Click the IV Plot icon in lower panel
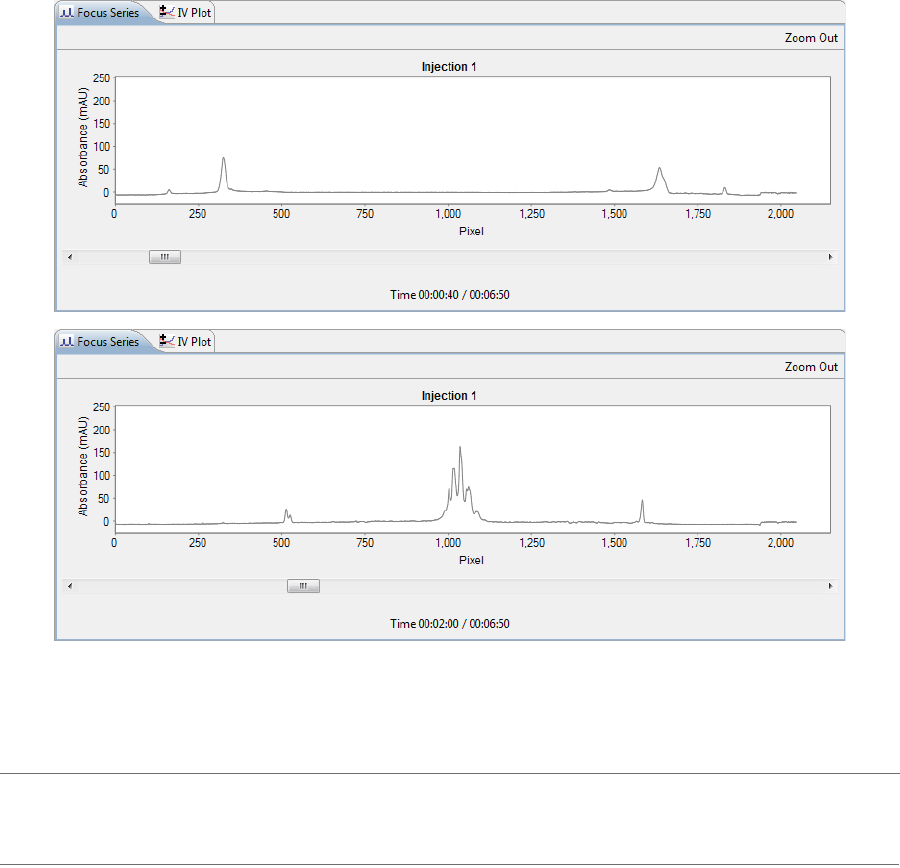 pos(166,341)
